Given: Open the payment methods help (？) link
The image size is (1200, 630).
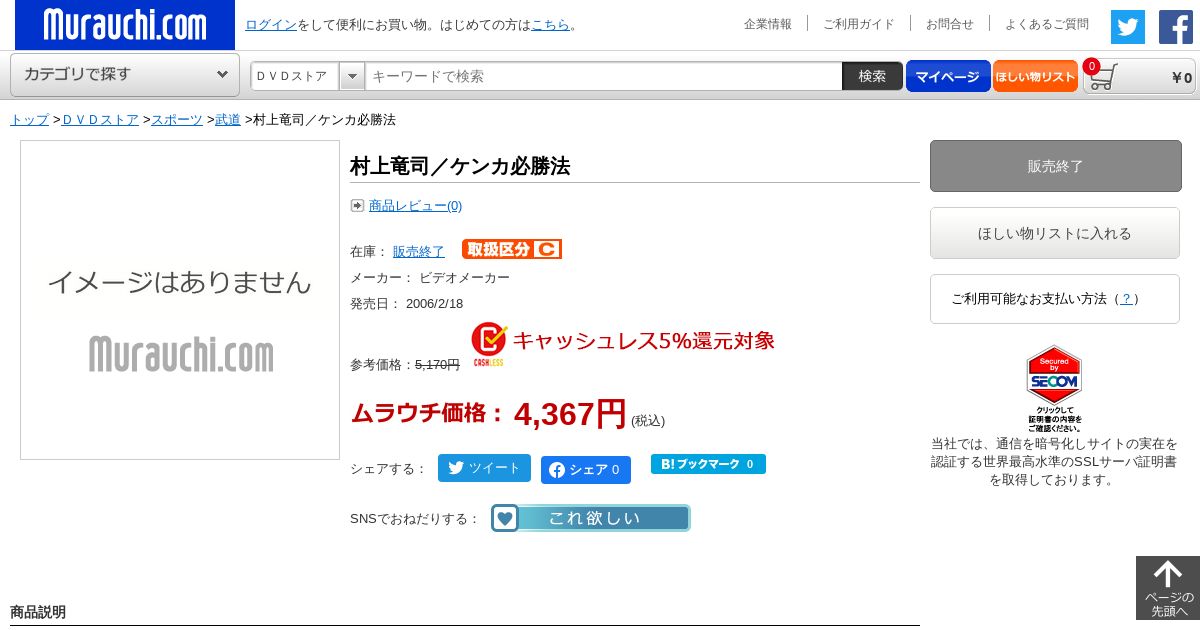Looking at the screenshot, I should [x=1126, y=298].
